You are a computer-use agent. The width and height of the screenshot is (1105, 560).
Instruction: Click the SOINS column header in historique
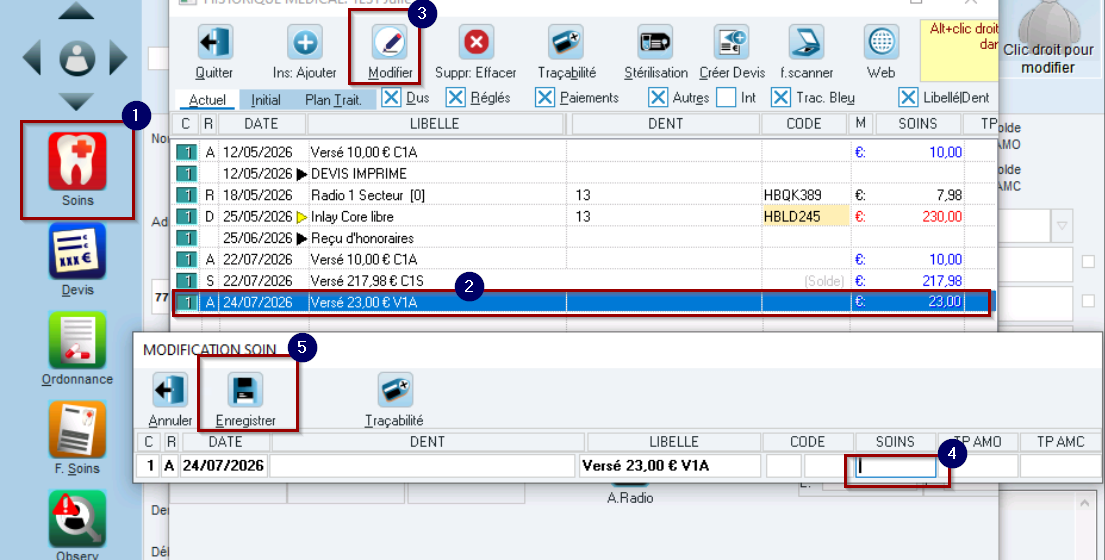[918, 124]
